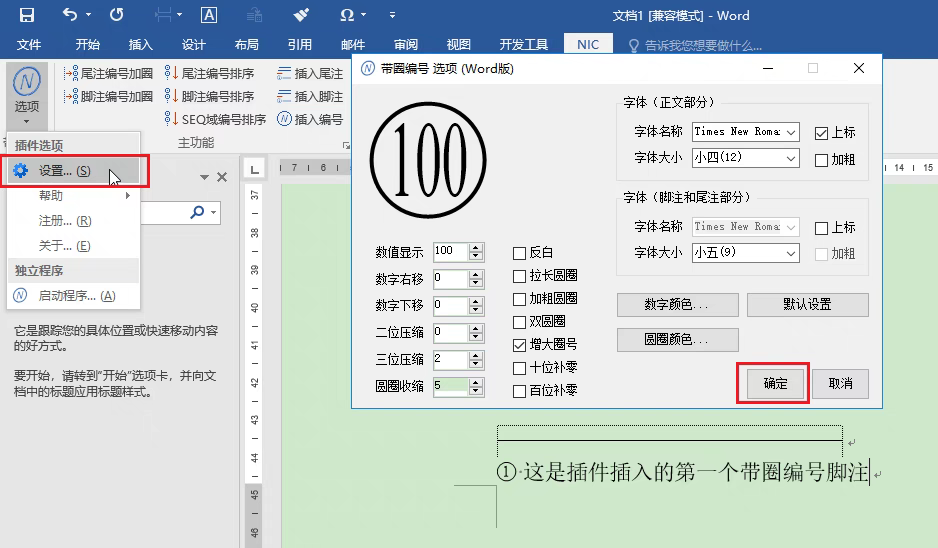
Task: Check 上标 in 脚注和尾注部分 group
Action: pyautogui.click(x=821, y=228)
